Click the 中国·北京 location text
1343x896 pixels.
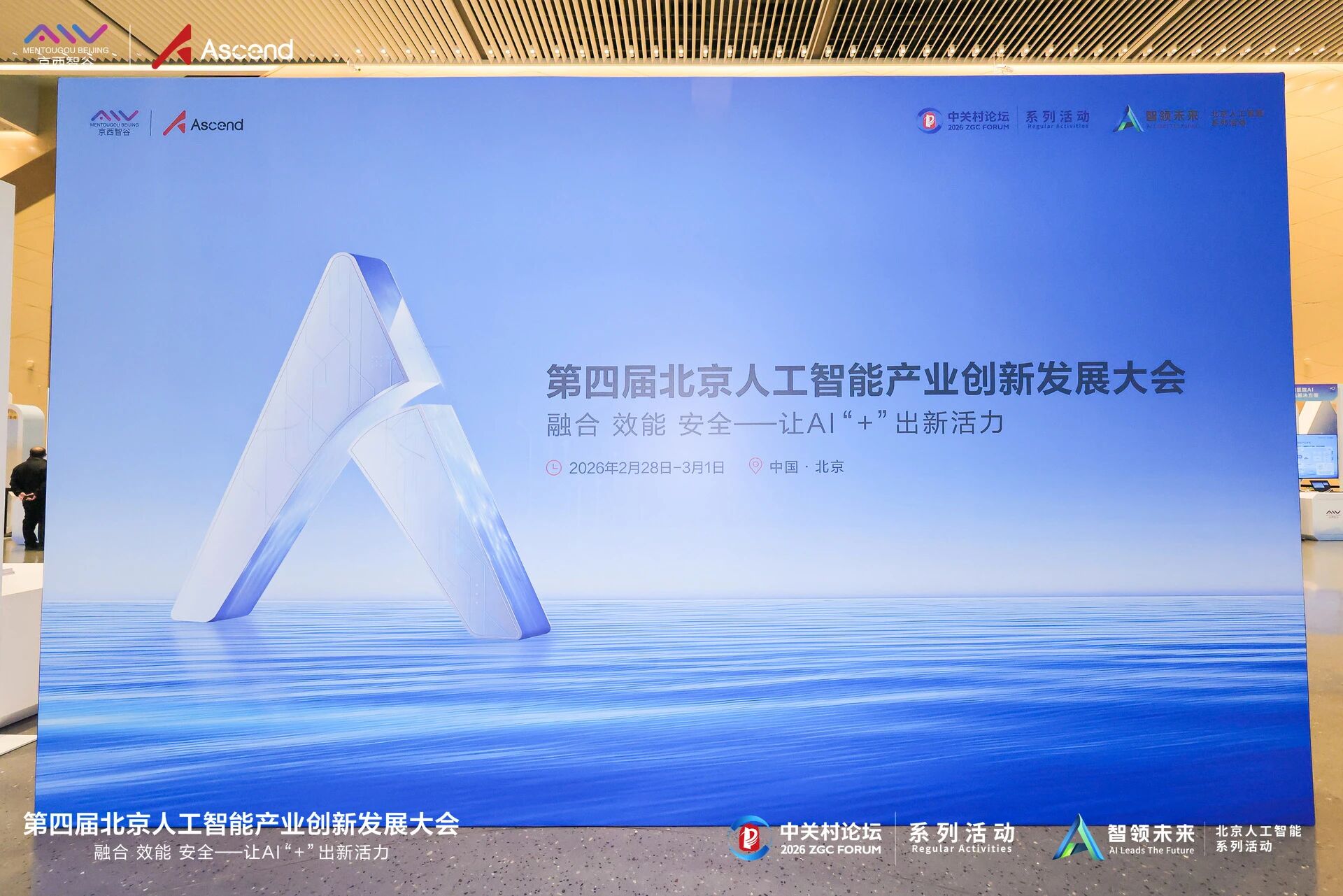[x=806, y=467]
